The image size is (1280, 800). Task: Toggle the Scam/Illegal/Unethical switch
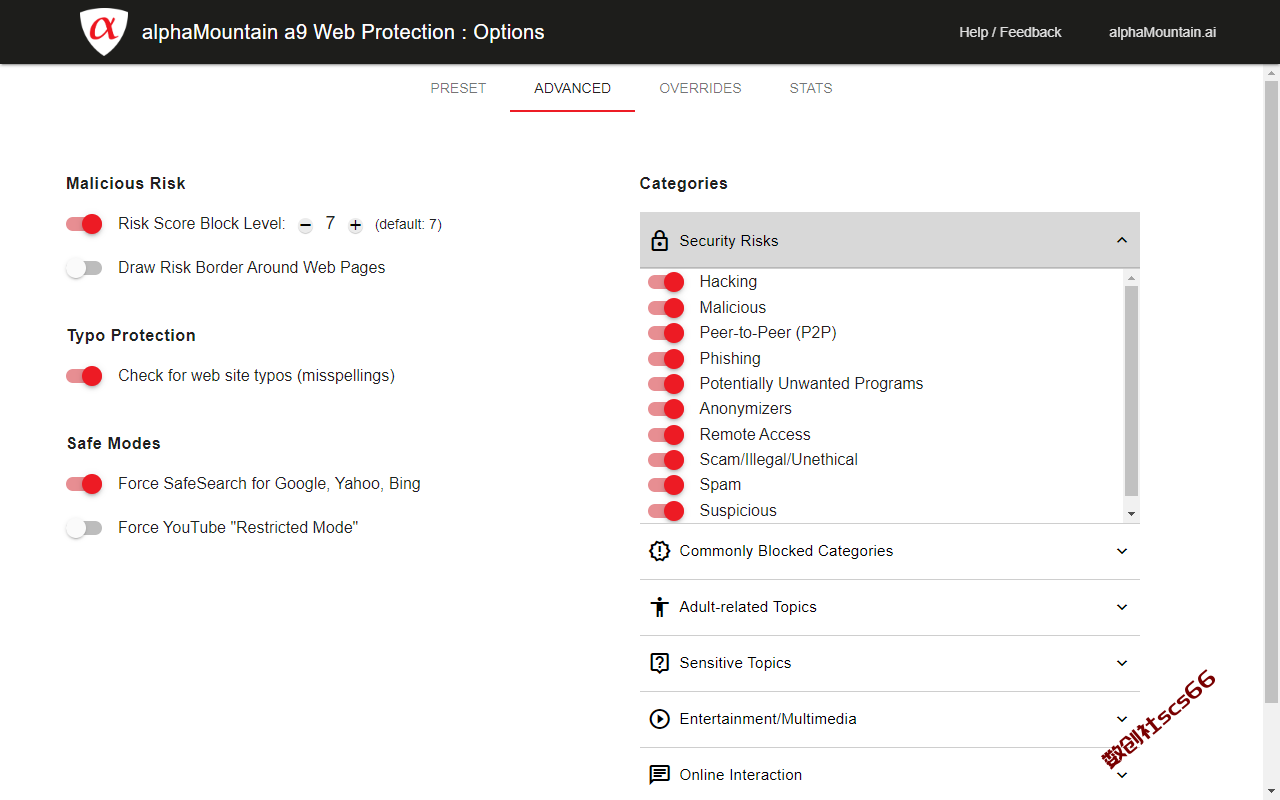[666, 459]
